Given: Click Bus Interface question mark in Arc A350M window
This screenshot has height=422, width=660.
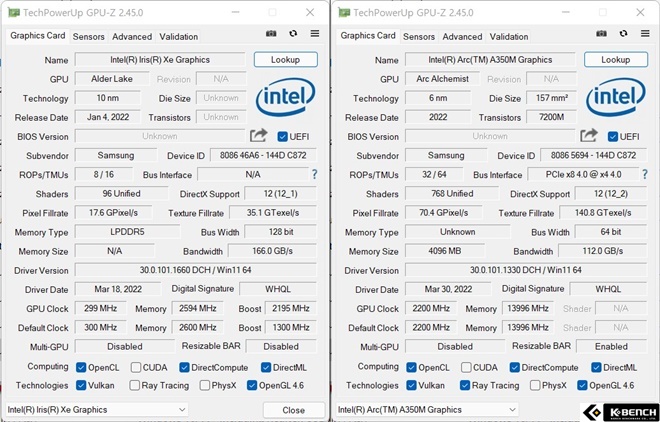Looking at the screenshot, I should pos(644,174).
